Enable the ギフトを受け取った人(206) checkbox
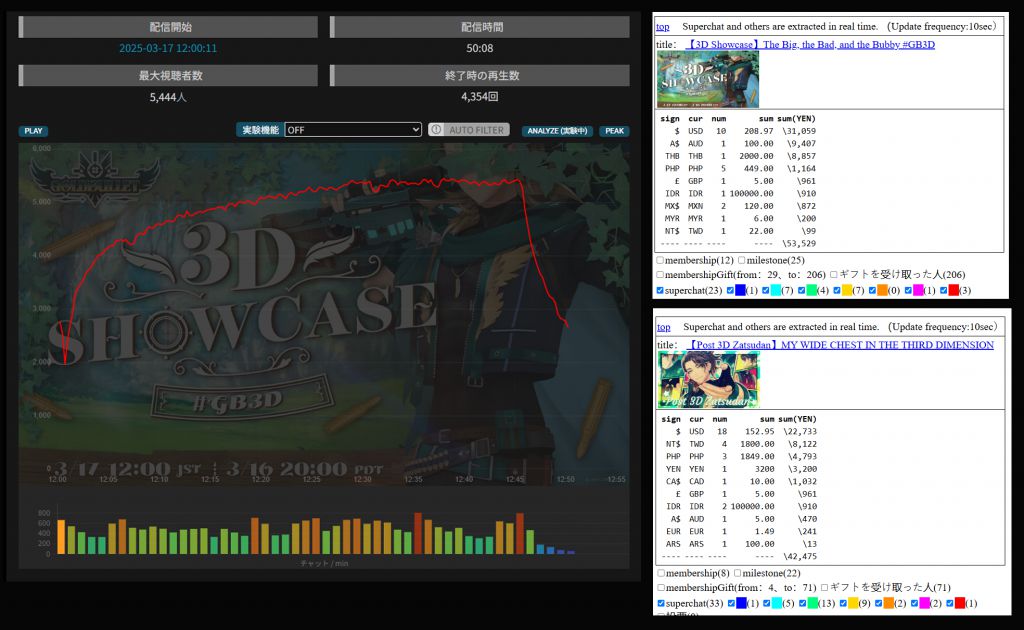The height and width of the screenshot is (630, 1024). pyautogui.click(x=834, y=275)
